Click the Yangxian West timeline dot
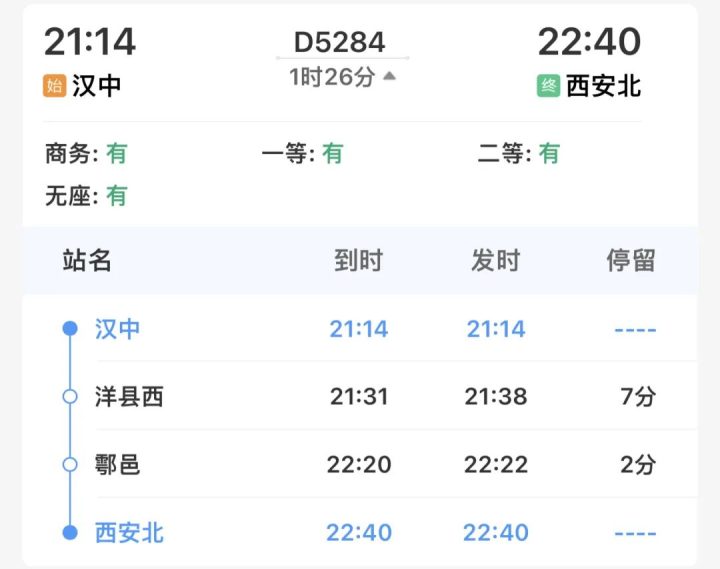720x569 pixels. point(69,397)
